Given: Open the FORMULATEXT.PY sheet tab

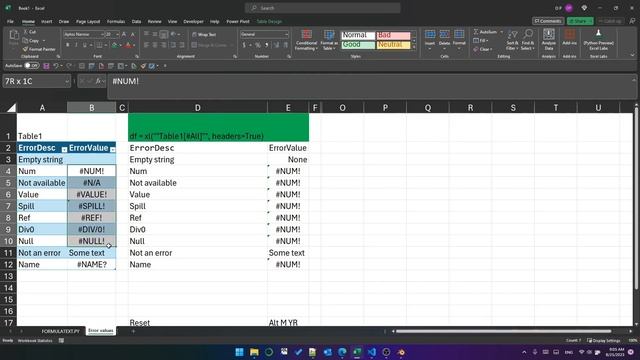Looking at the screenshot, I should click(60, 331).
